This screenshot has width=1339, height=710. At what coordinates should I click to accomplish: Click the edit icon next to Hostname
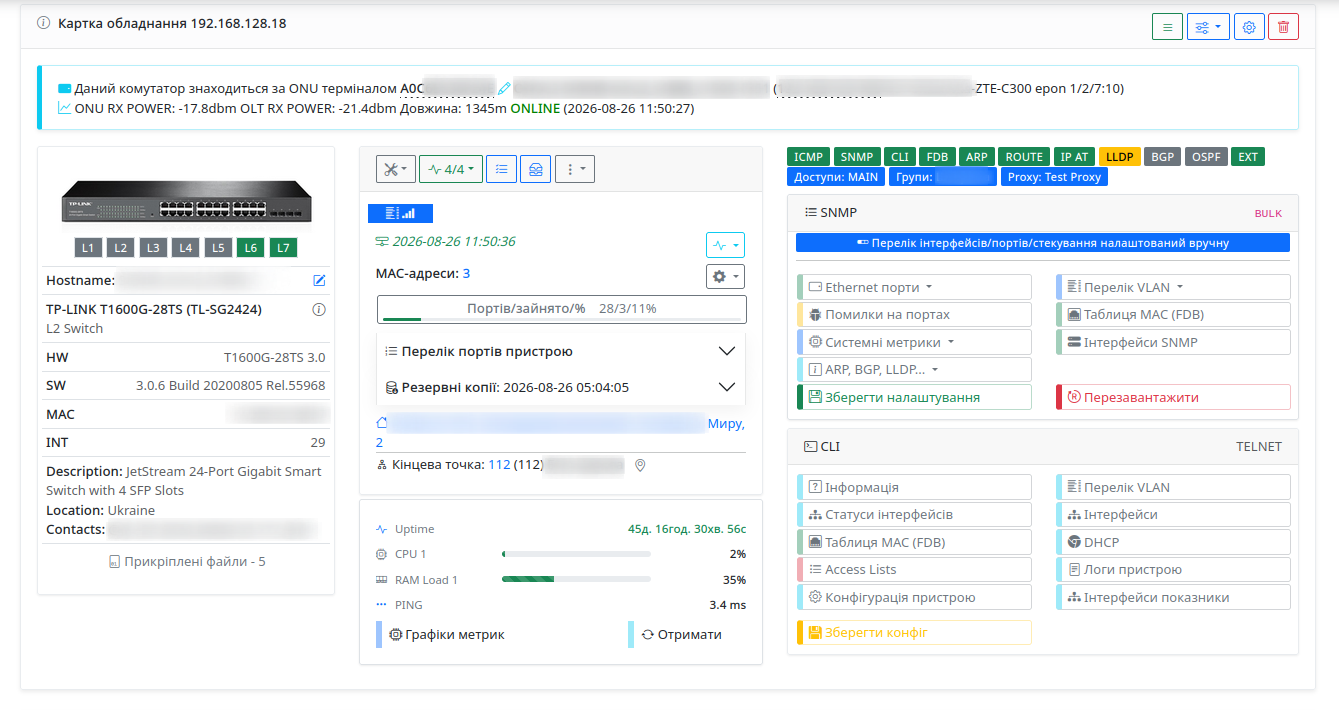[320, 280]
